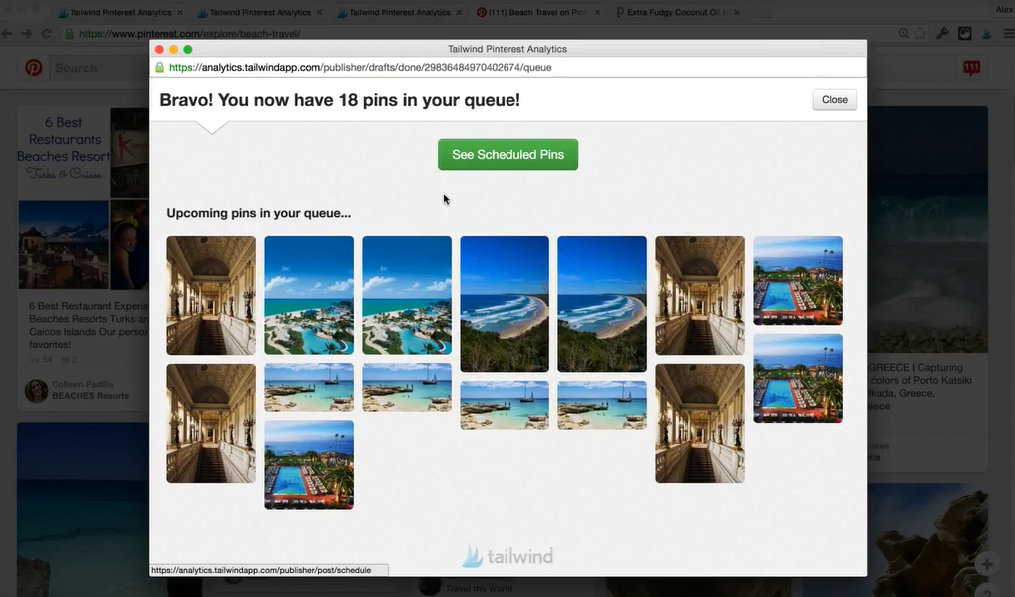Select the Tailwind popup URL field
This screenshot has width=1015, height=597.
508,67
